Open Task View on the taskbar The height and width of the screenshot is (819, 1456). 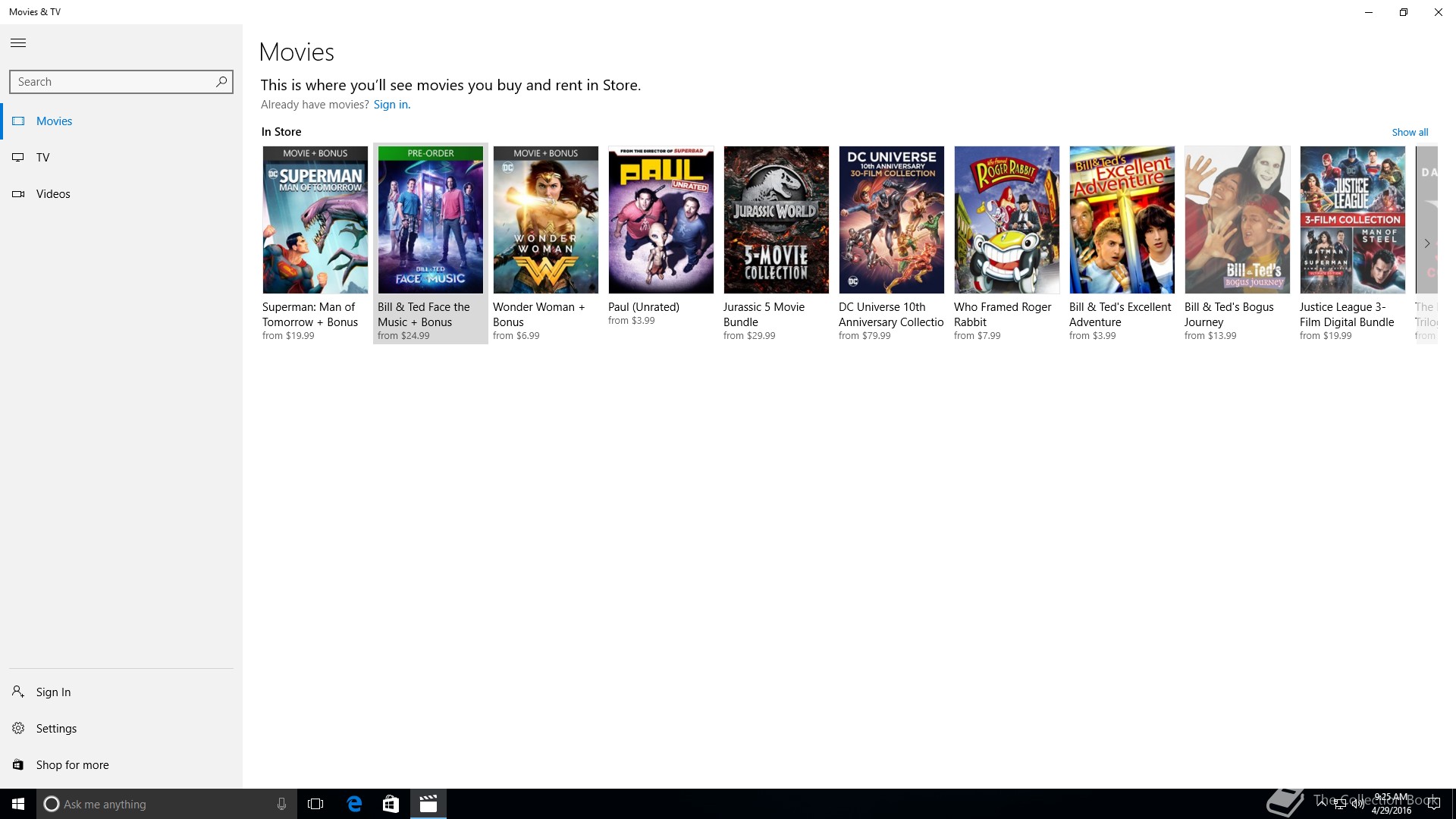(x=315, y=804)
